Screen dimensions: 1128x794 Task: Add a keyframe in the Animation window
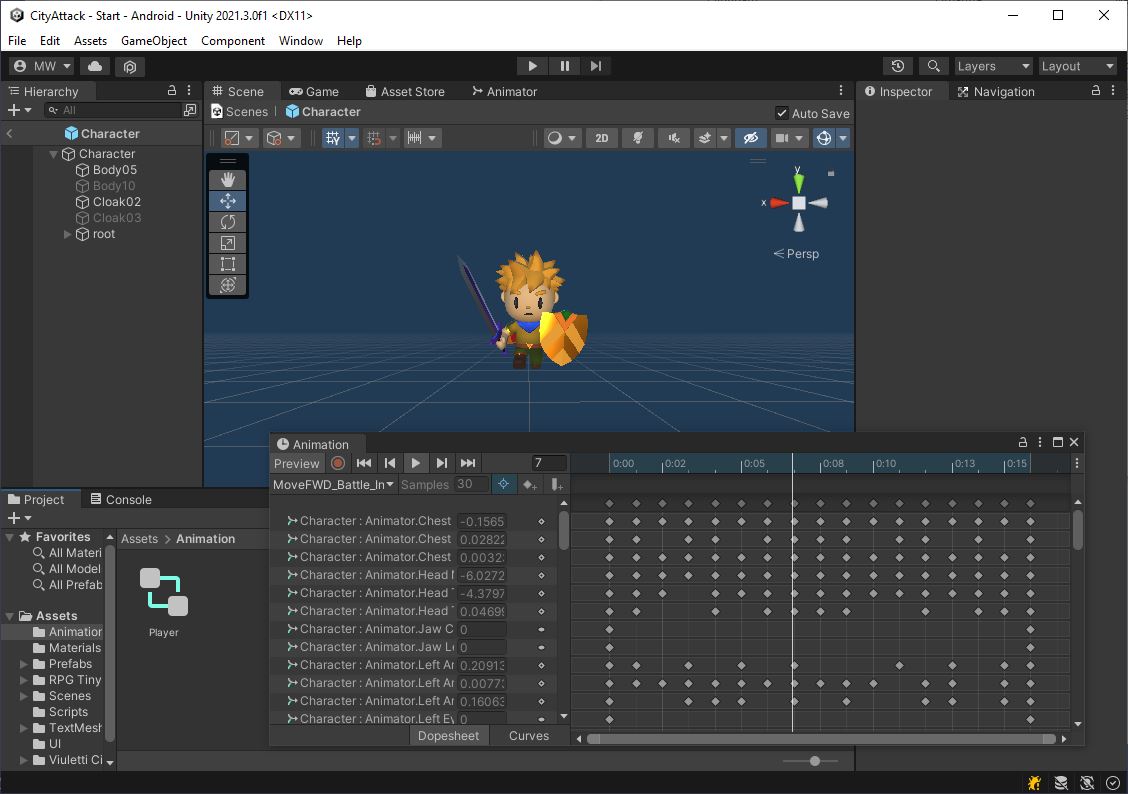[x=530, y=484]
